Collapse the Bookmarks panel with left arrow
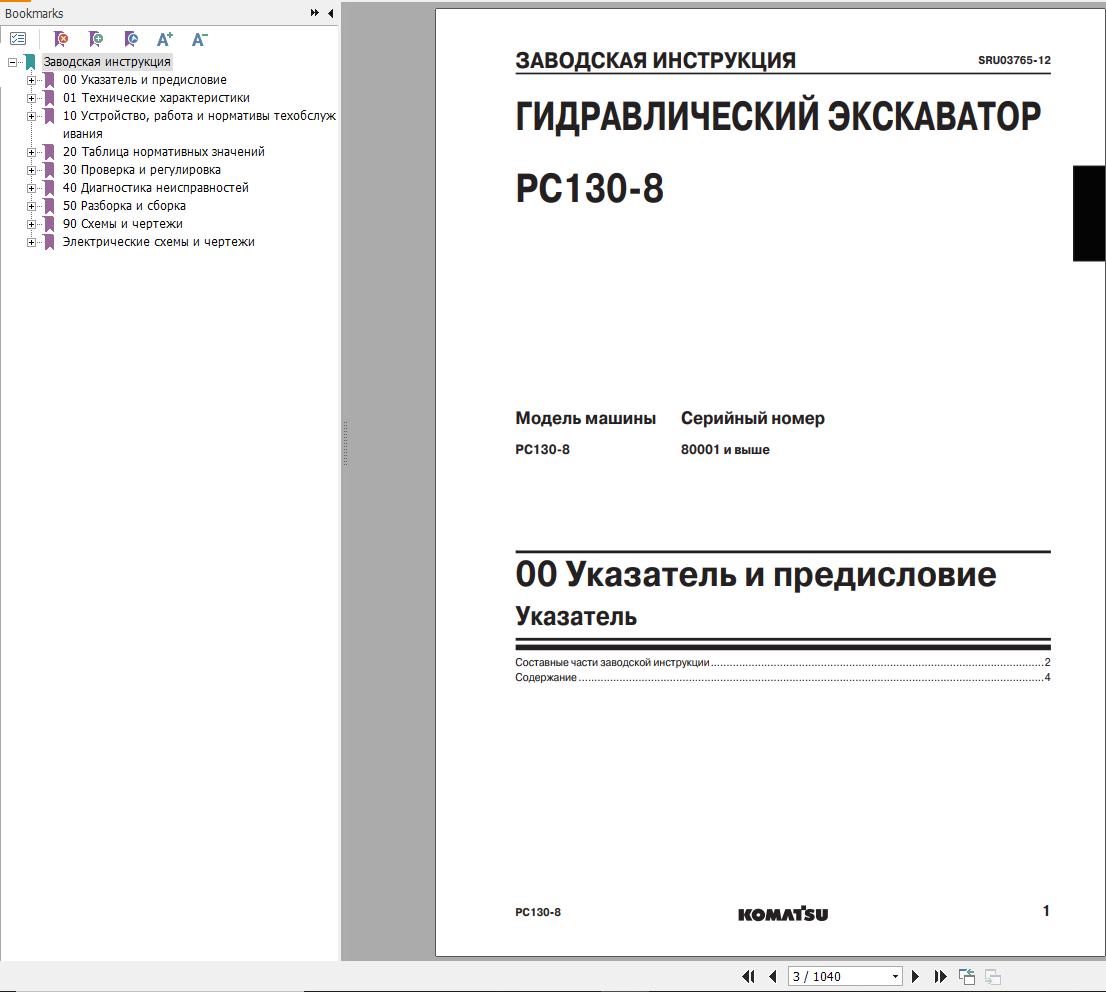 pyautogui.click(x=330, y=13)
